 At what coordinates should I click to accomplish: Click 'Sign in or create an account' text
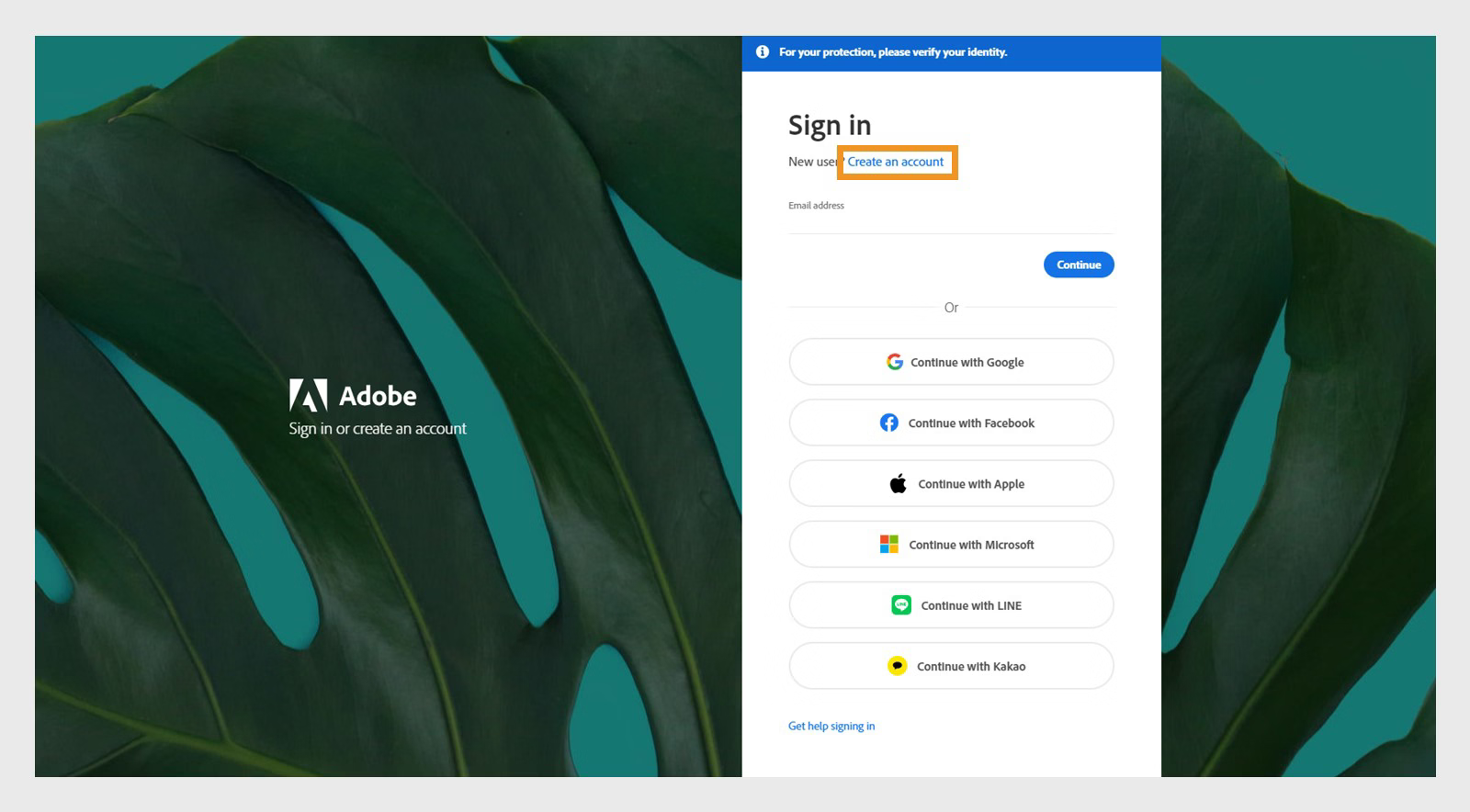[x=378, y=429]
